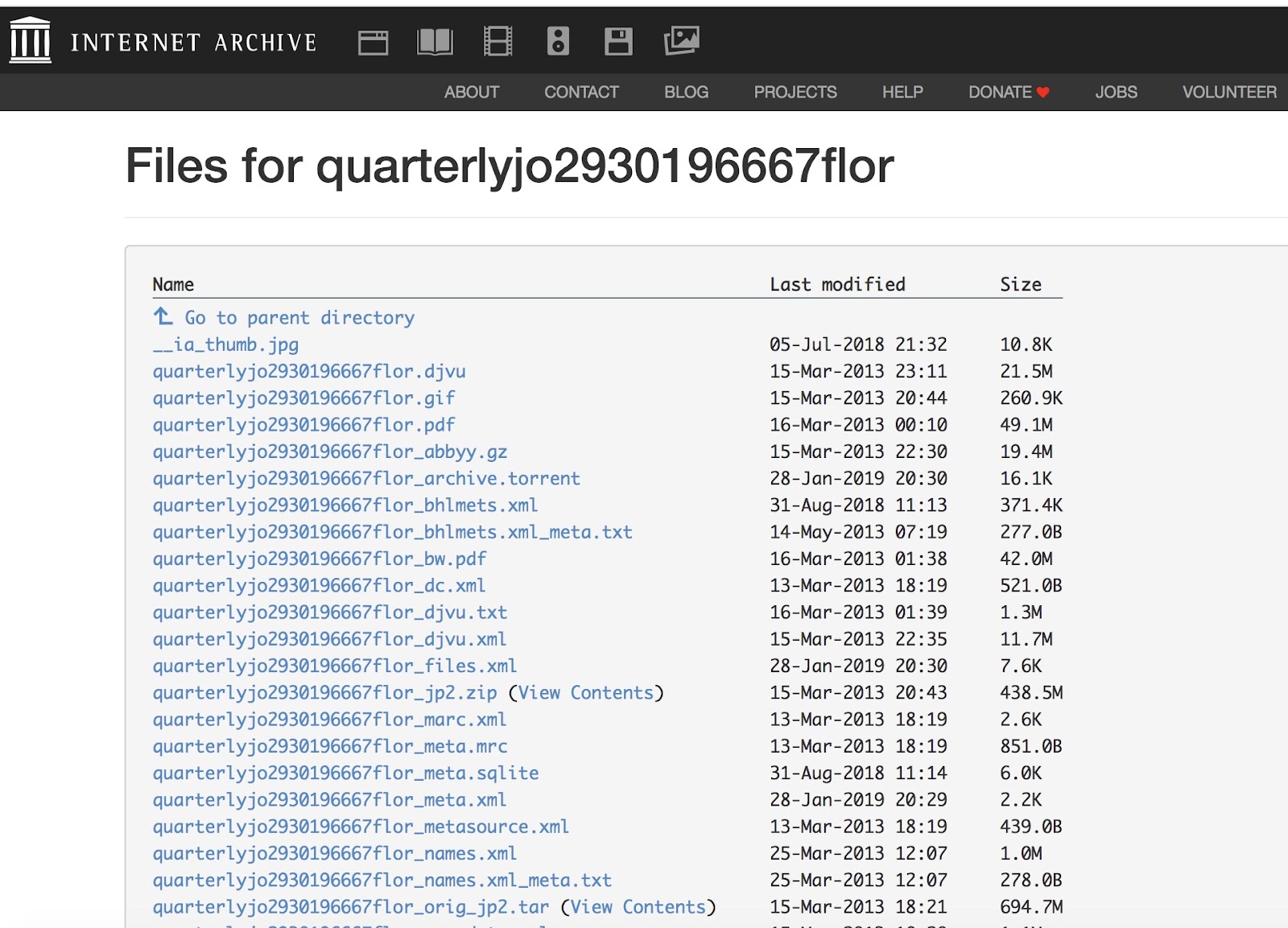The image size is (1288, 928).
Task: Click the INTERNET ARCHIVE wordmark
Action: point(194,43)
